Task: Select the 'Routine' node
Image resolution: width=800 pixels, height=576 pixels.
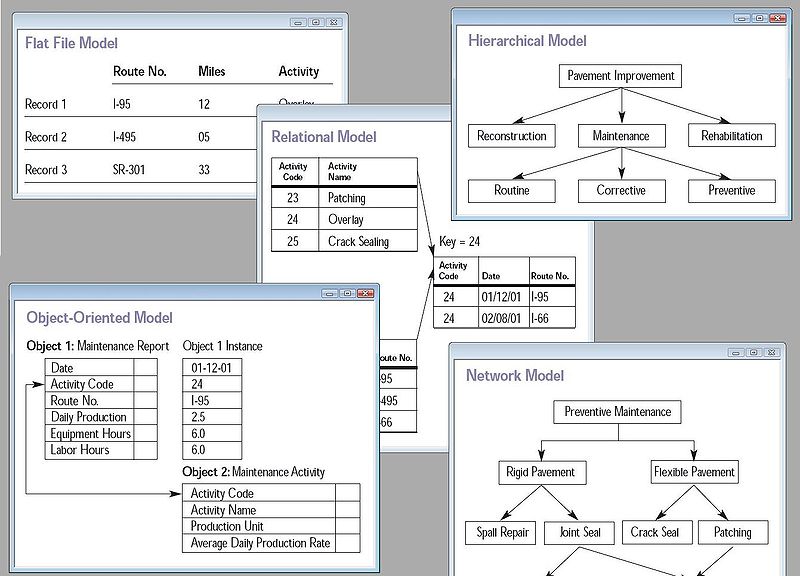Action: coord(512,191)
